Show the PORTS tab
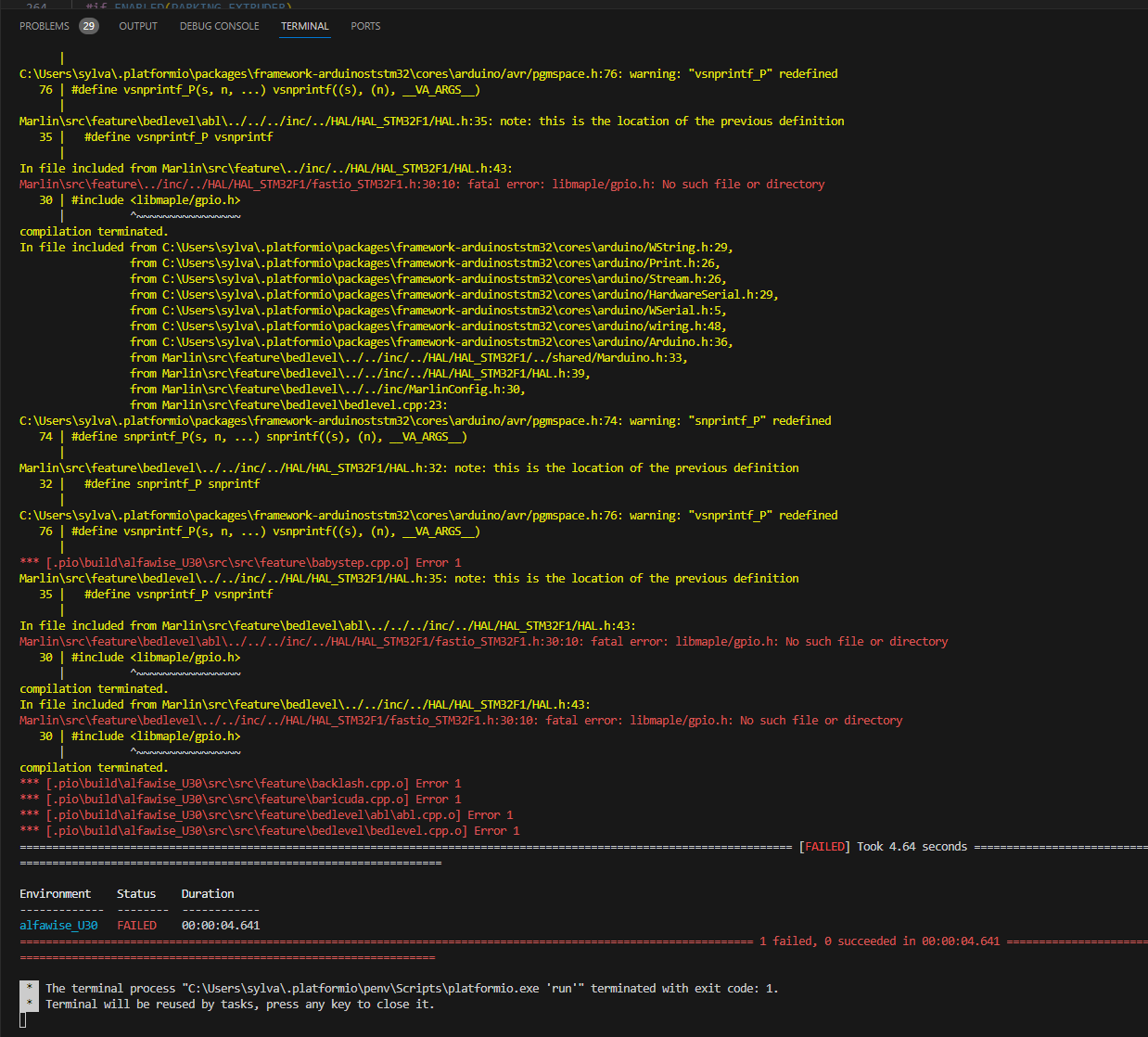The width and height of the screenshot is (1148, 1037). [x=365, y=26]
